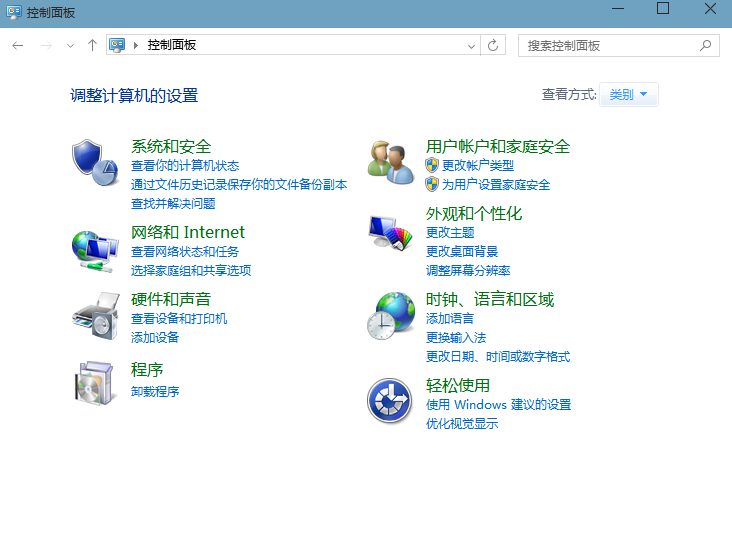The width and height of the screenshot is (732, 539).
Task: Refresh the Control Panel view
Action: tap(492, 45)
